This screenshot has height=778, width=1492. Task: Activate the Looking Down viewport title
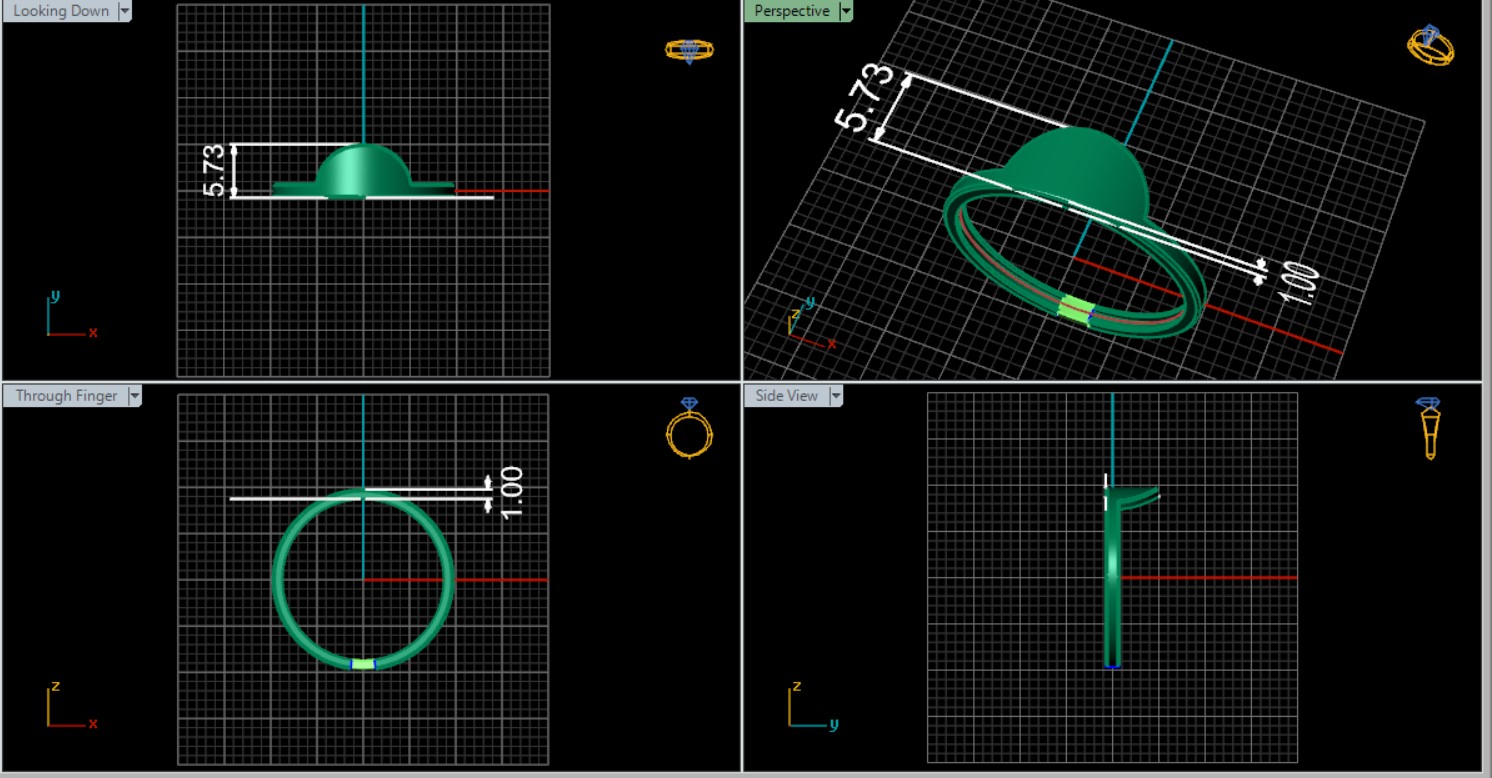[x=61, y=11]
